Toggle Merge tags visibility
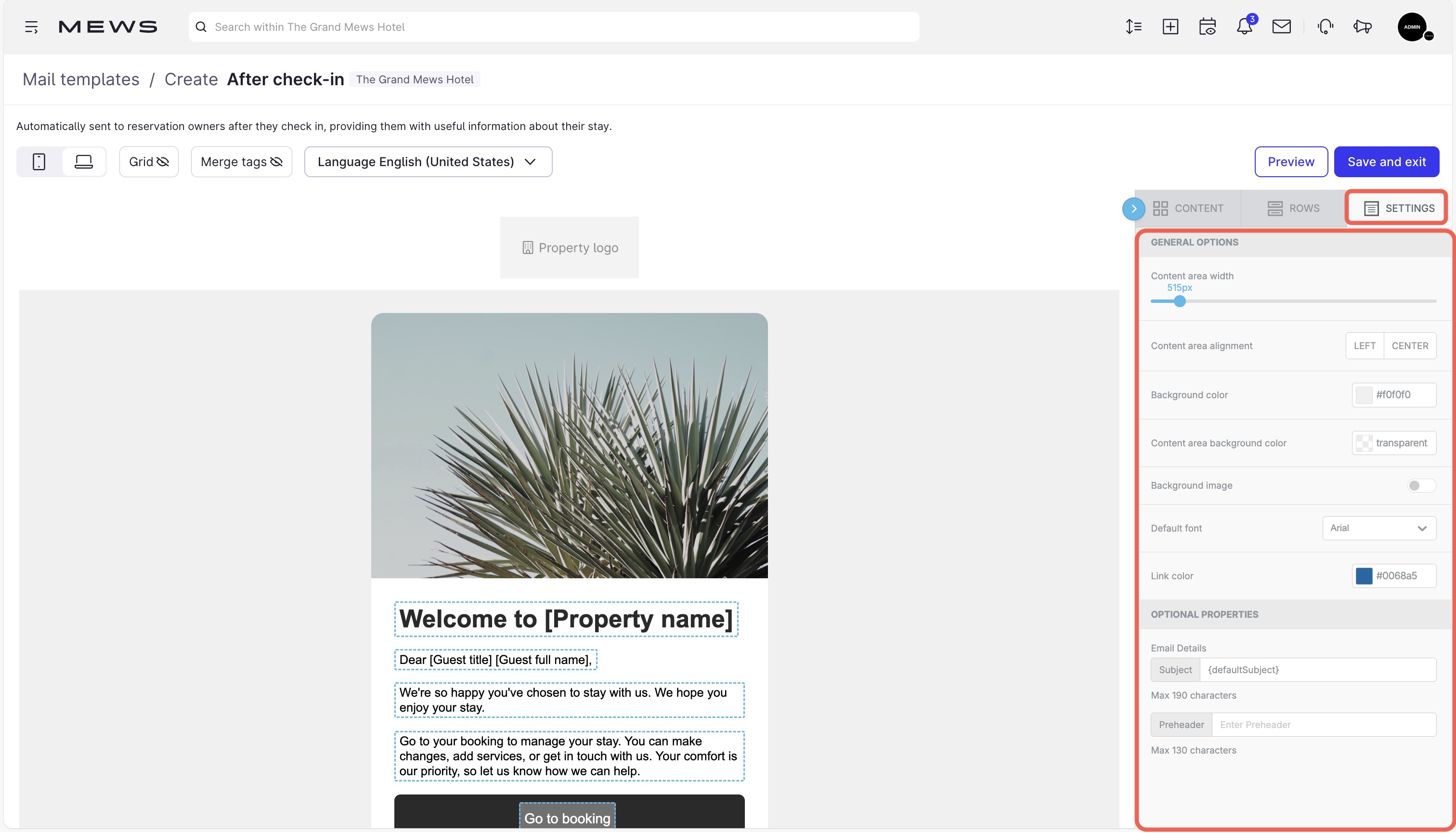The width and height of the screenshot is (1456, 833). coord(241,162)
